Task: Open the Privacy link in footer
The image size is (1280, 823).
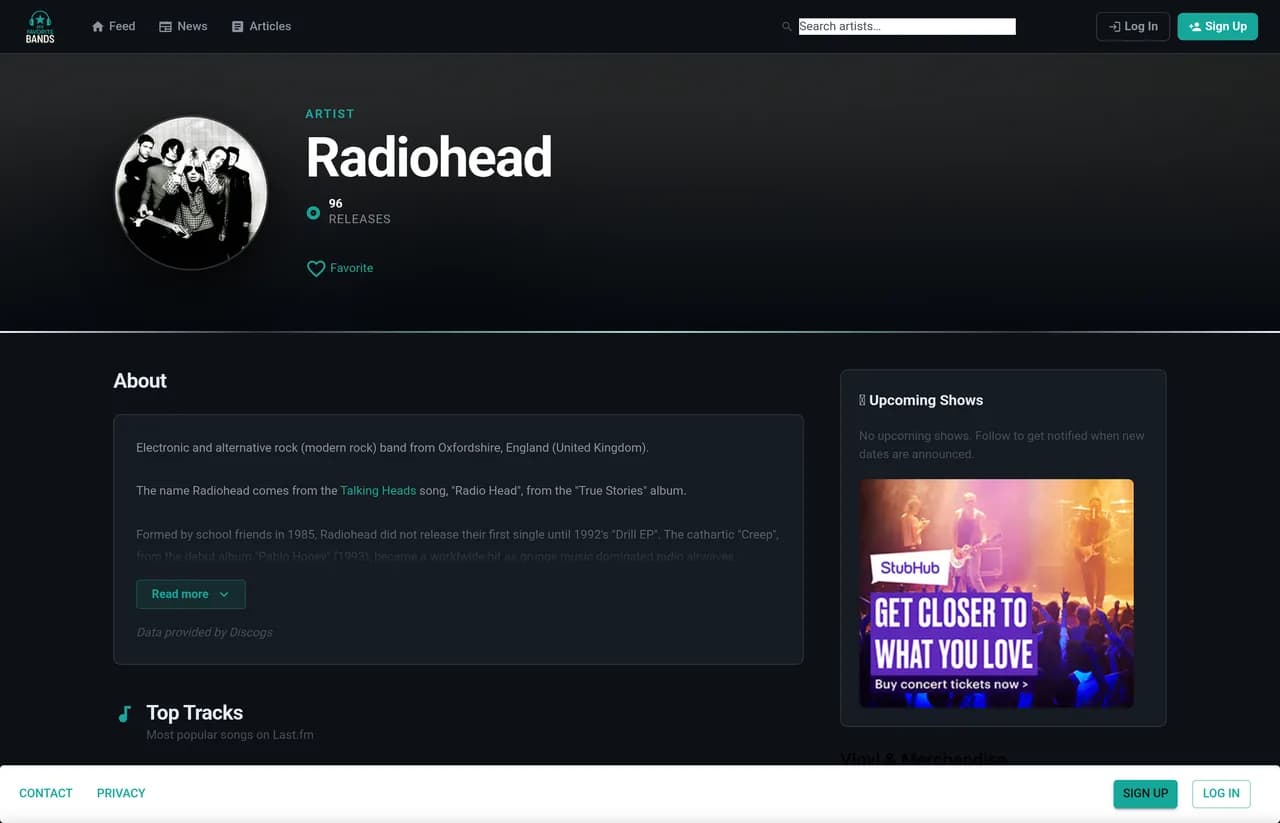Action: point(121,793)
